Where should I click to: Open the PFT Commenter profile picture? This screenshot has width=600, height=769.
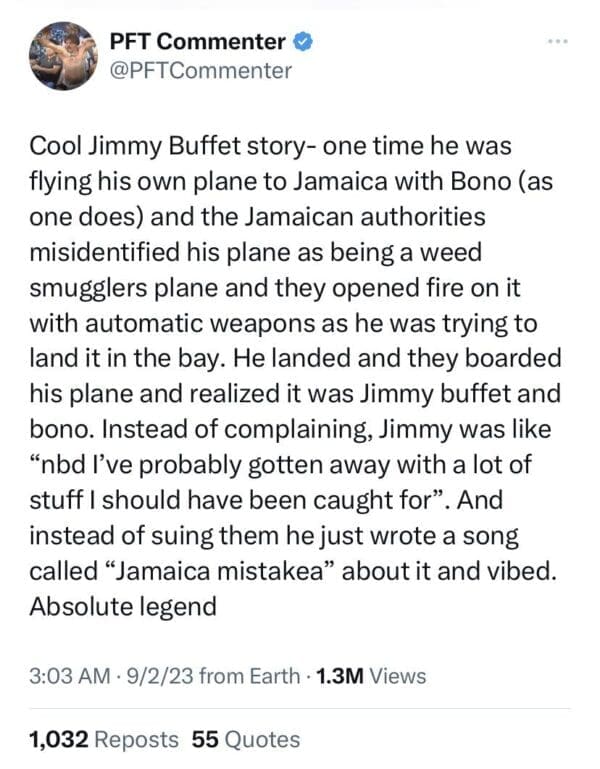tap(62, 56)
